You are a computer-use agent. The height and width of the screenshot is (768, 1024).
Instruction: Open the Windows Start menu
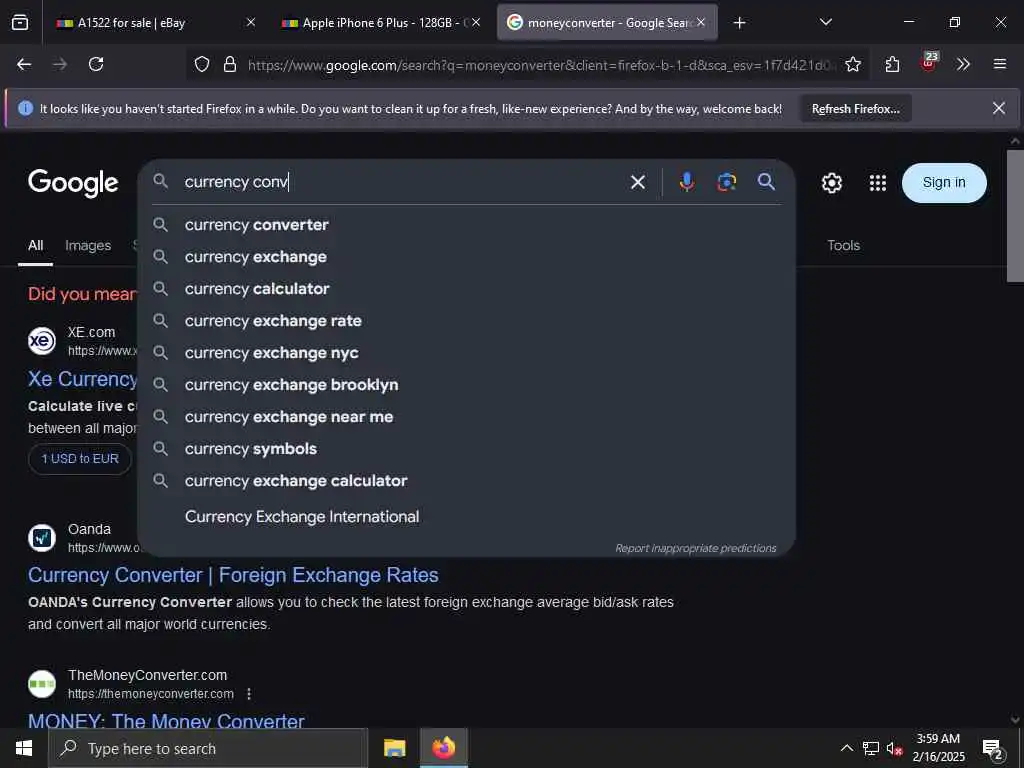(x=24, y=748)
